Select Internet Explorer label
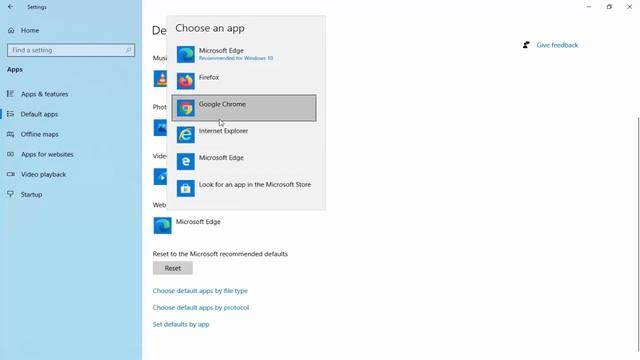The image size is (640, 360). (224, 131)
